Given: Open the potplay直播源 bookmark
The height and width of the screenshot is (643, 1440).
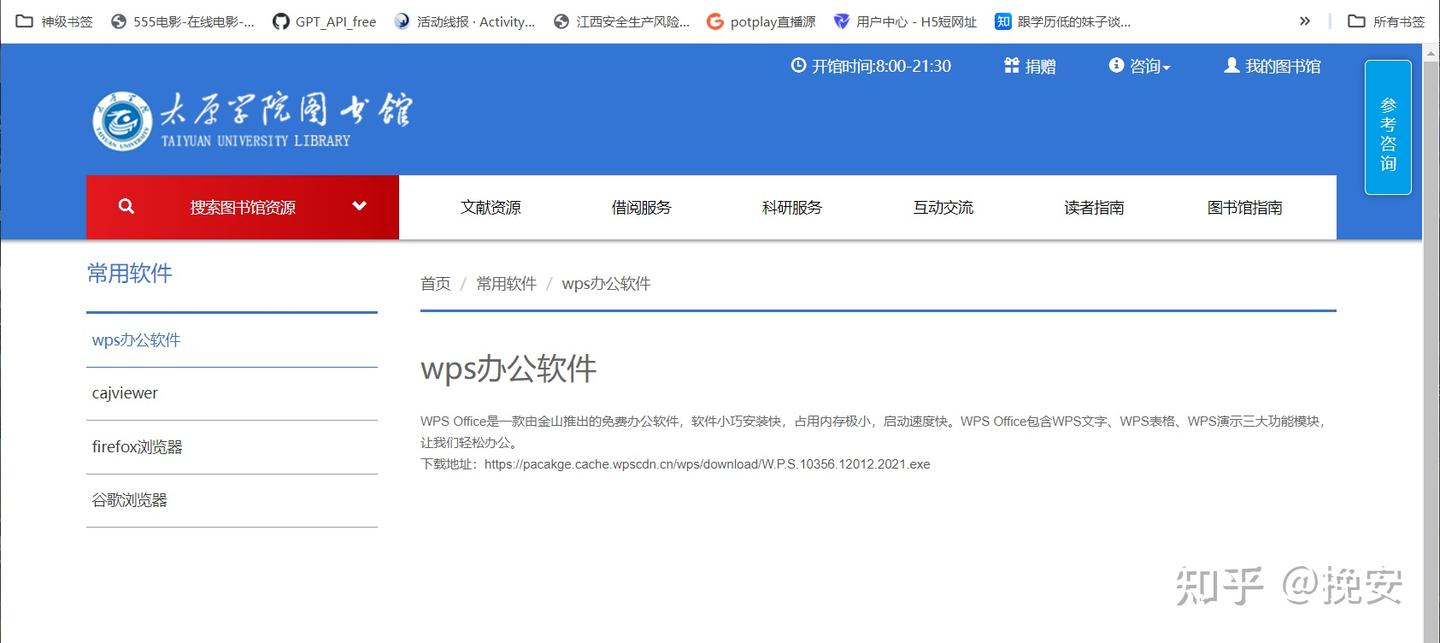Looking at the screenshot, I should [x=761, y=21].
